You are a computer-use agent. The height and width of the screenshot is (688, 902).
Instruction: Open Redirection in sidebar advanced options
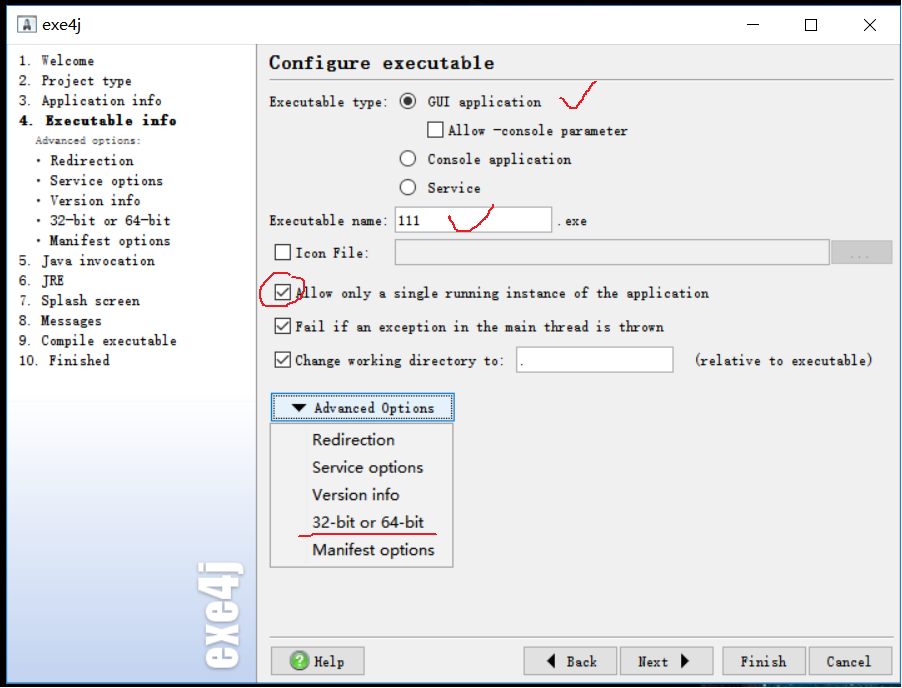pyautogui.click(x=91, y=160)
